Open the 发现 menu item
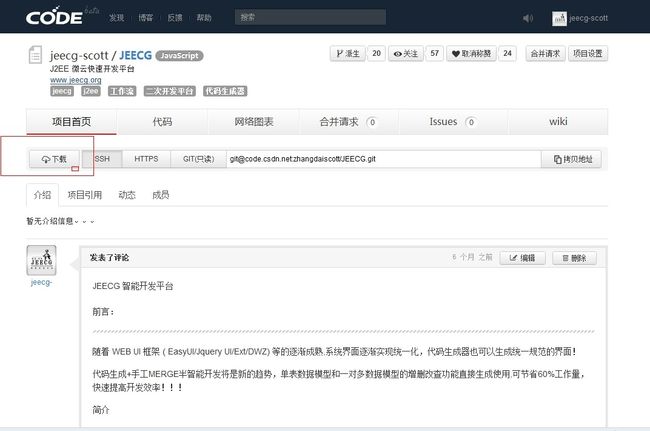This screenshot has width=650, height=431. (116, 18)
